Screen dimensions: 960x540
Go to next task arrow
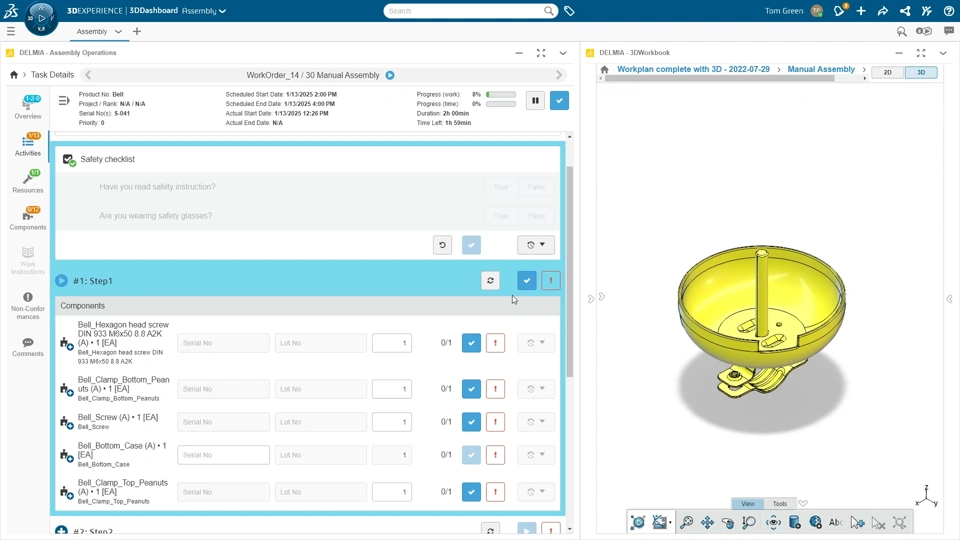pyautogui.click(x=558, y=75)
